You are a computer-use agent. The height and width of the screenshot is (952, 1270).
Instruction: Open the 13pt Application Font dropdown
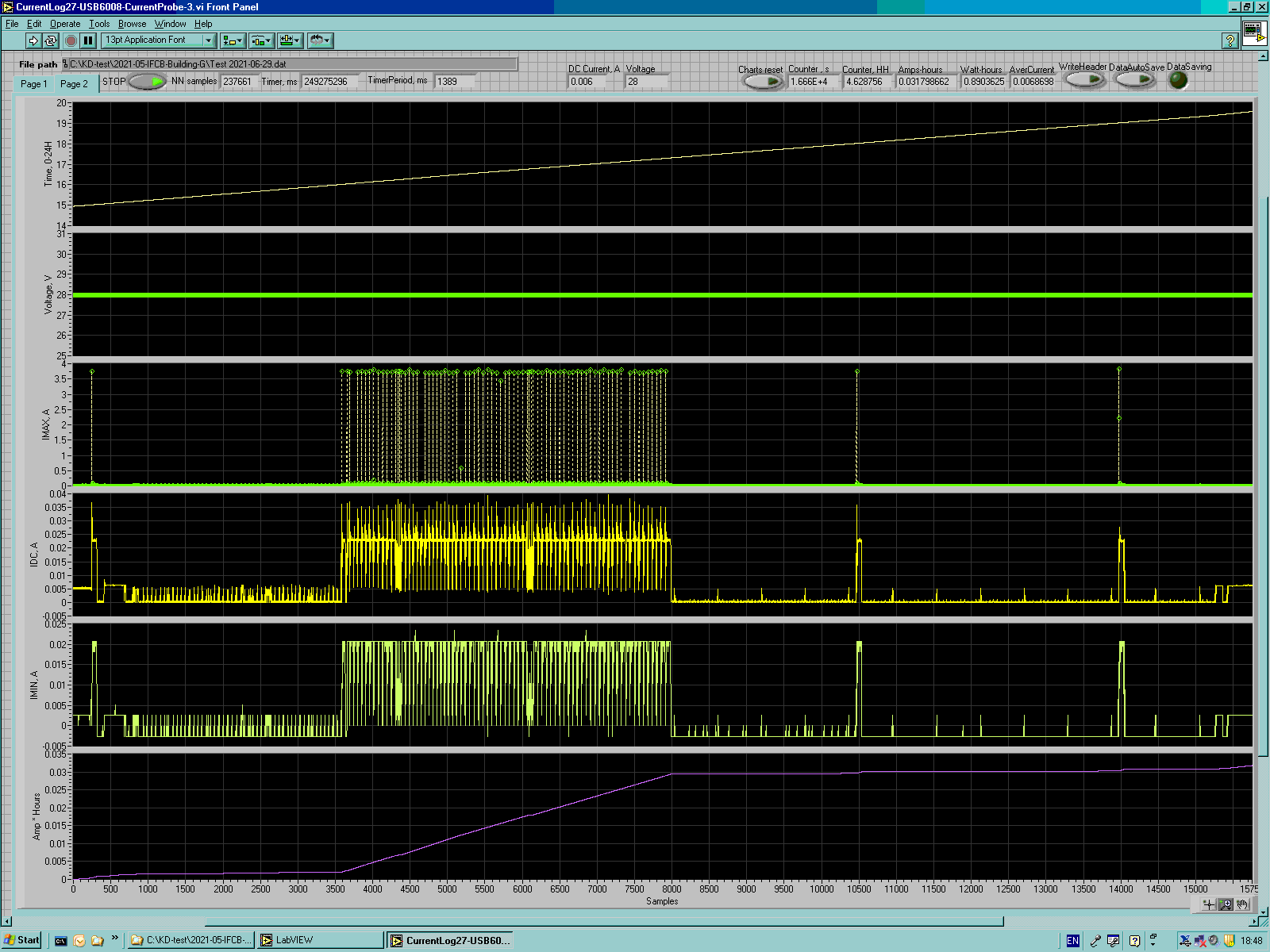coord(159,40)
